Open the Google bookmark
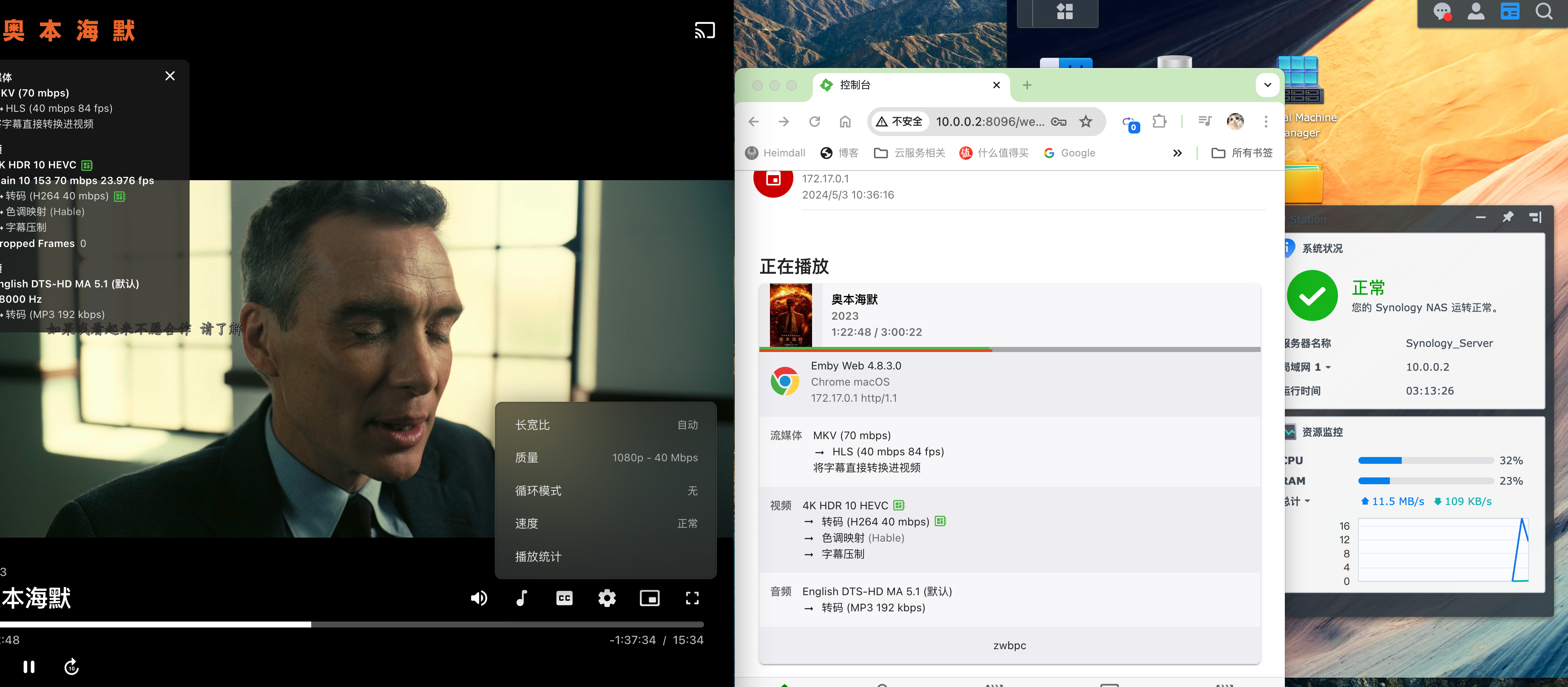This screenshot has height=687, width=1568. pos(1069,153)
